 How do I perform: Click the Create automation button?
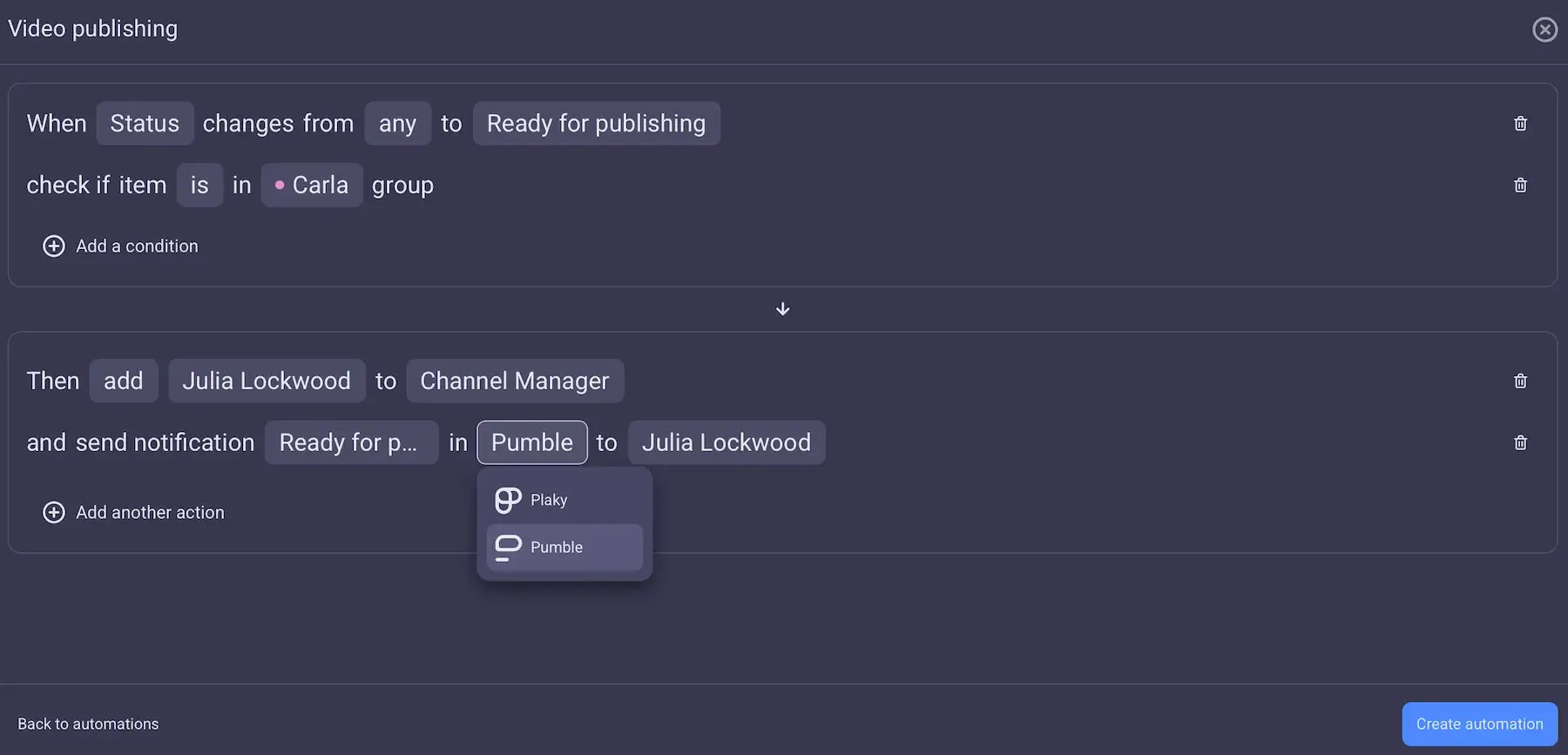coord(1479,724)
